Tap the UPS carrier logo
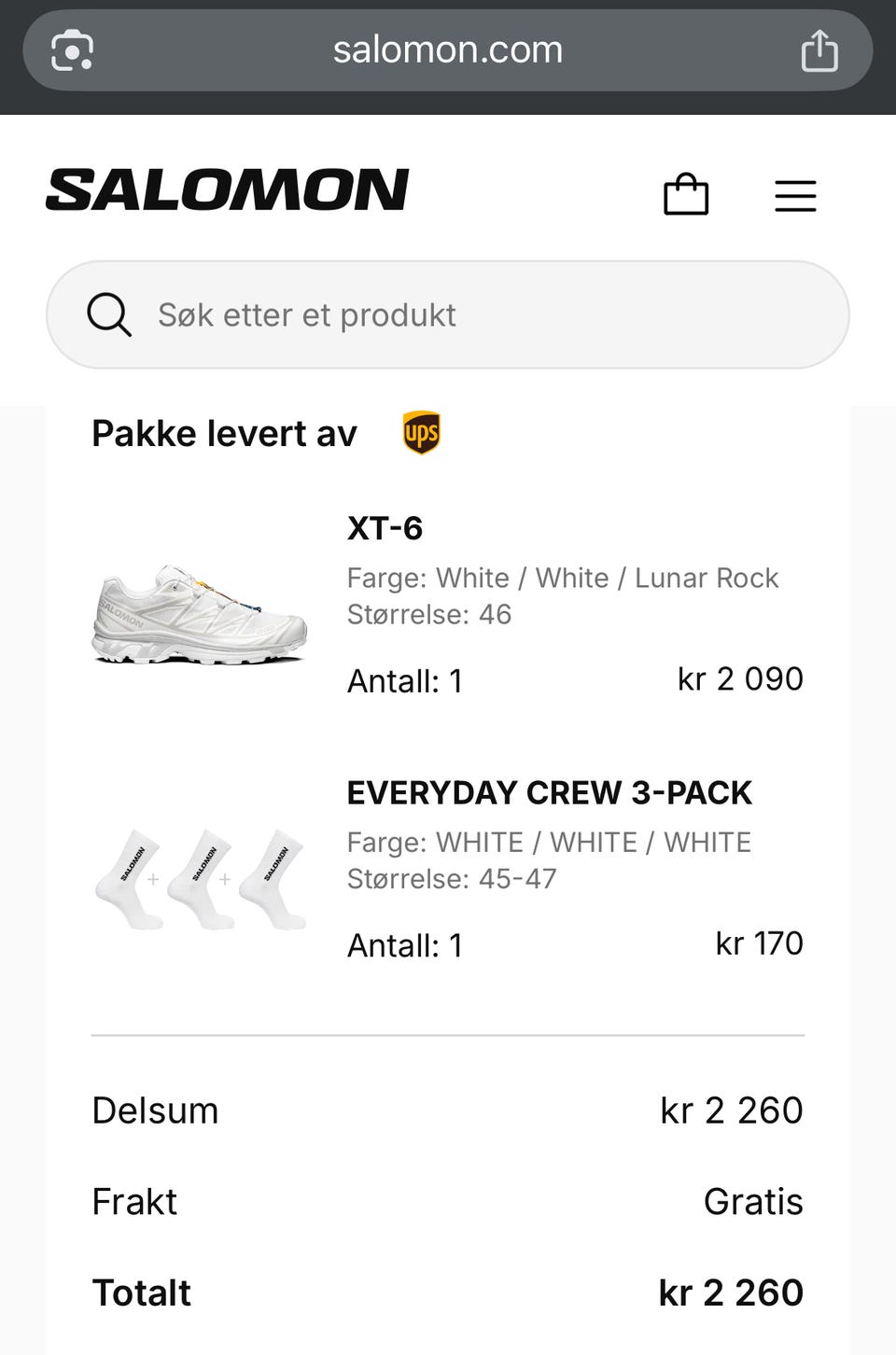 click(x=421, y=433)
